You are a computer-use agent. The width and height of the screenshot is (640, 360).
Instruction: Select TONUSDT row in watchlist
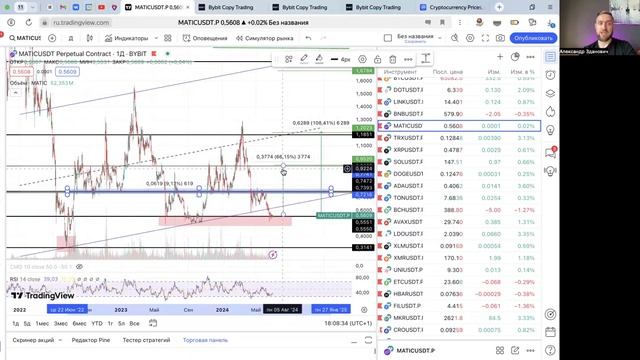[459, 198]
